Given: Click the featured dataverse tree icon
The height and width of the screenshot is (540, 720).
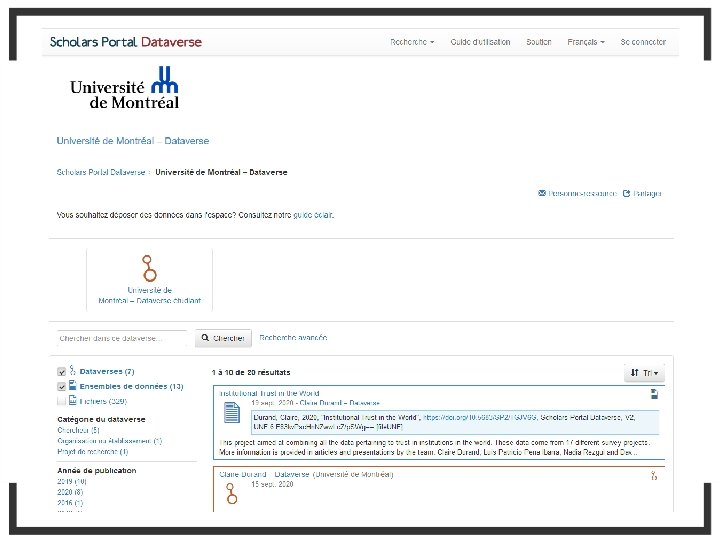Looking at the screenshot, I should (x=149, y=268).
